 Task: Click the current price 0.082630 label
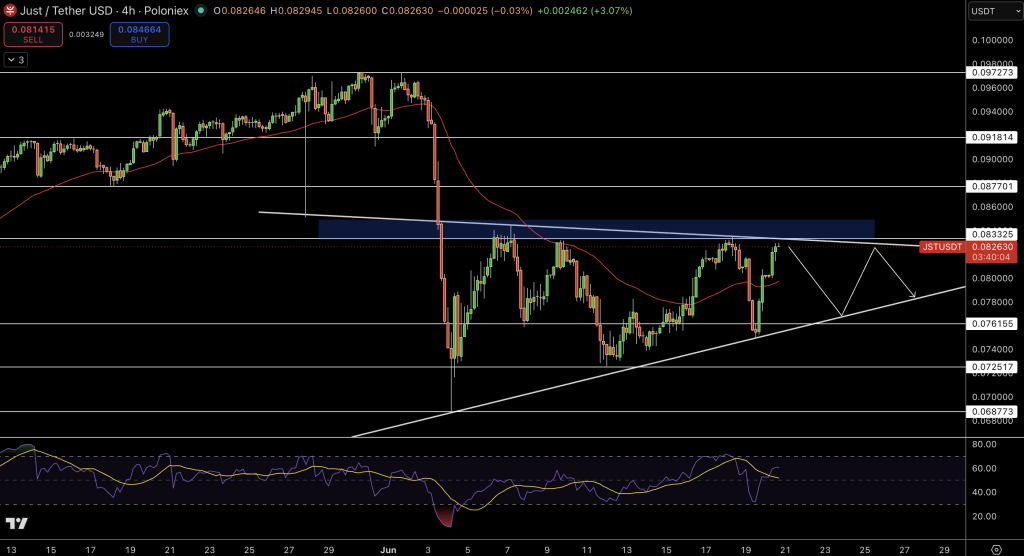pyautogui.click(x=992, y=247)
